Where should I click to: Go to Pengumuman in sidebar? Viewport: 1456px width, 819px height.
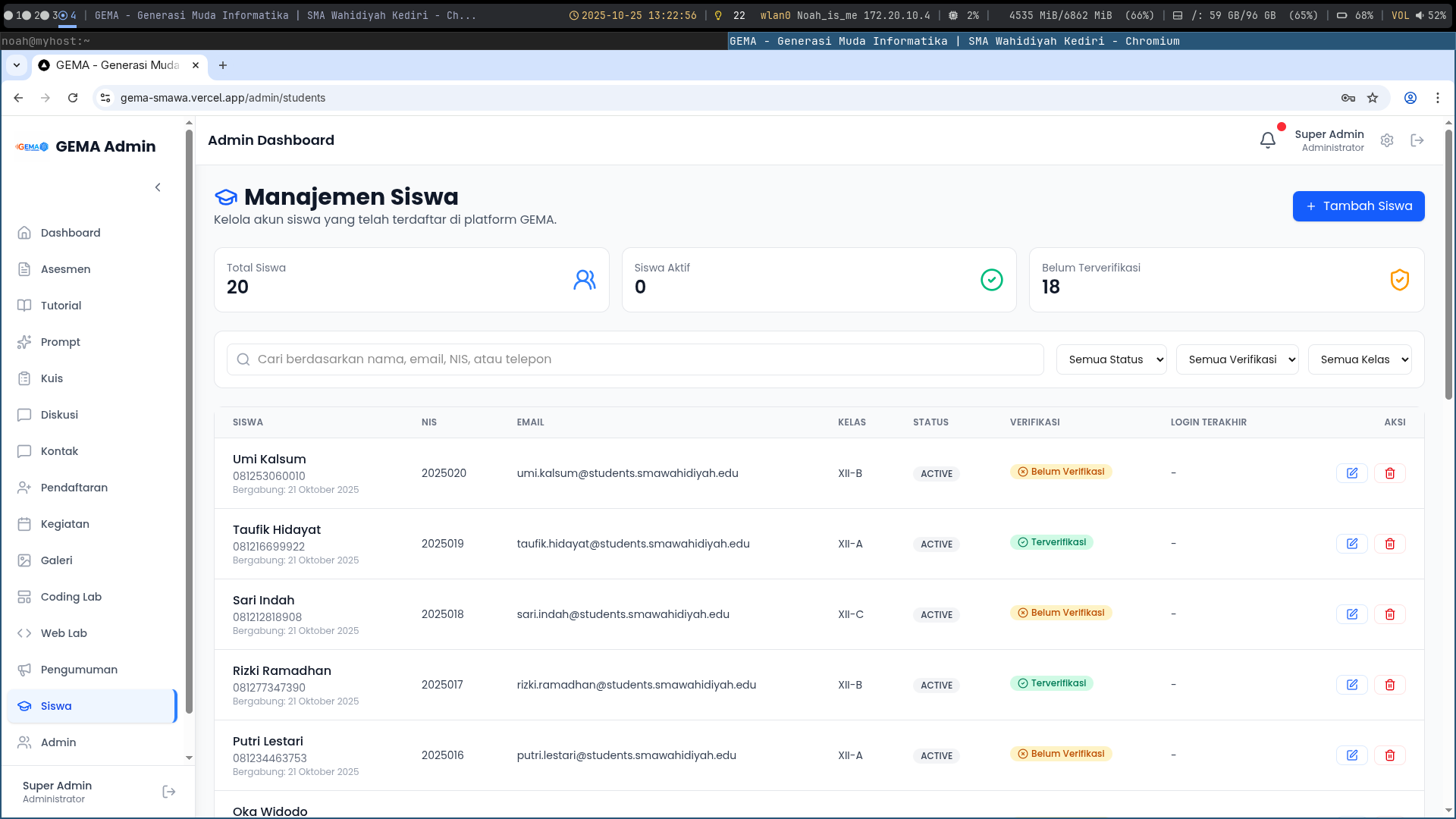(79, 670)
